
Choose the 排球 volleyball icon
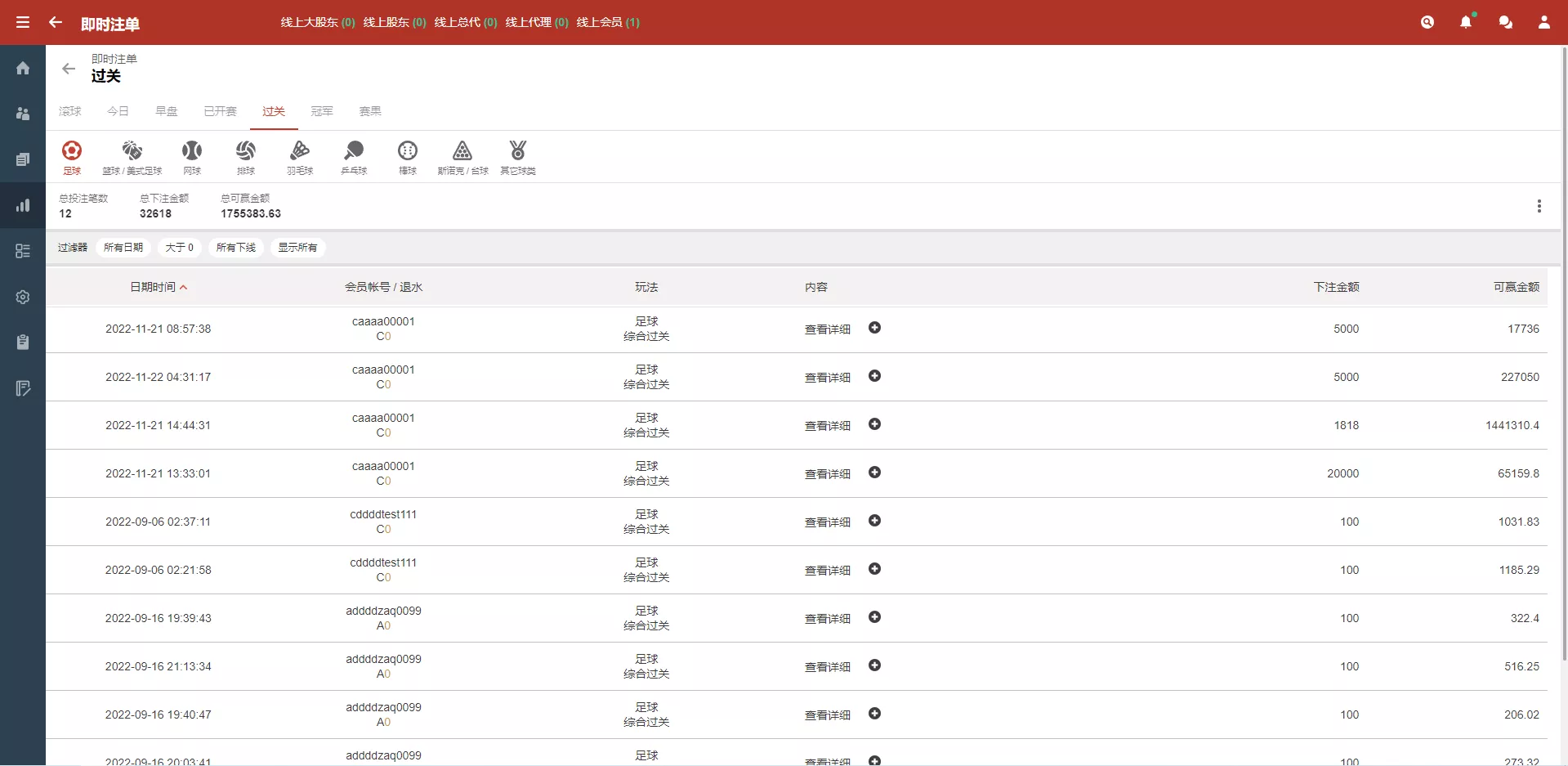[246, 157]
